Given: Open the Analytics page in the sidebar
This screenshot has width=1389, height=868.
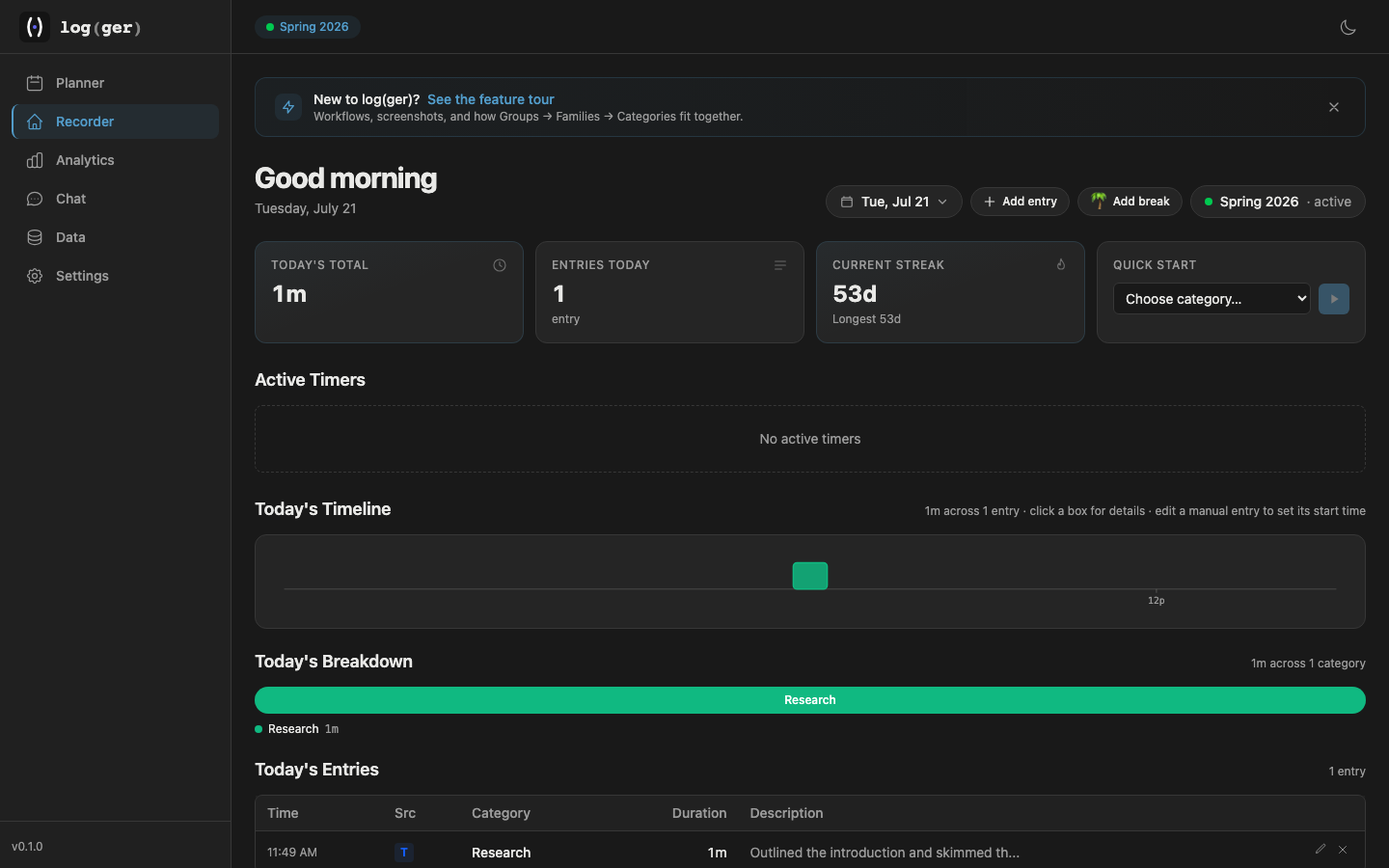Looking at the screenshot, I should coord(116,160).
